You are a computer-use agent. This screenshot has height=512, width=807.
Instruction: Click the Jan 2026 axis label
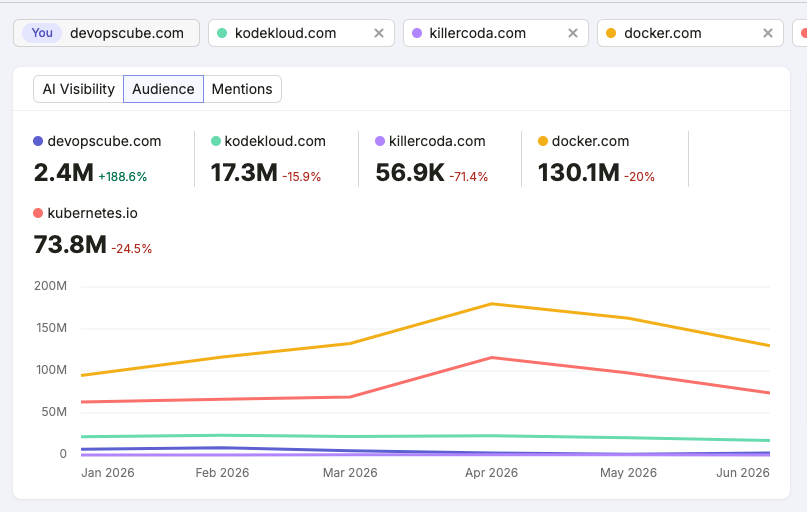pyautogui.click(x=108, y=472)
